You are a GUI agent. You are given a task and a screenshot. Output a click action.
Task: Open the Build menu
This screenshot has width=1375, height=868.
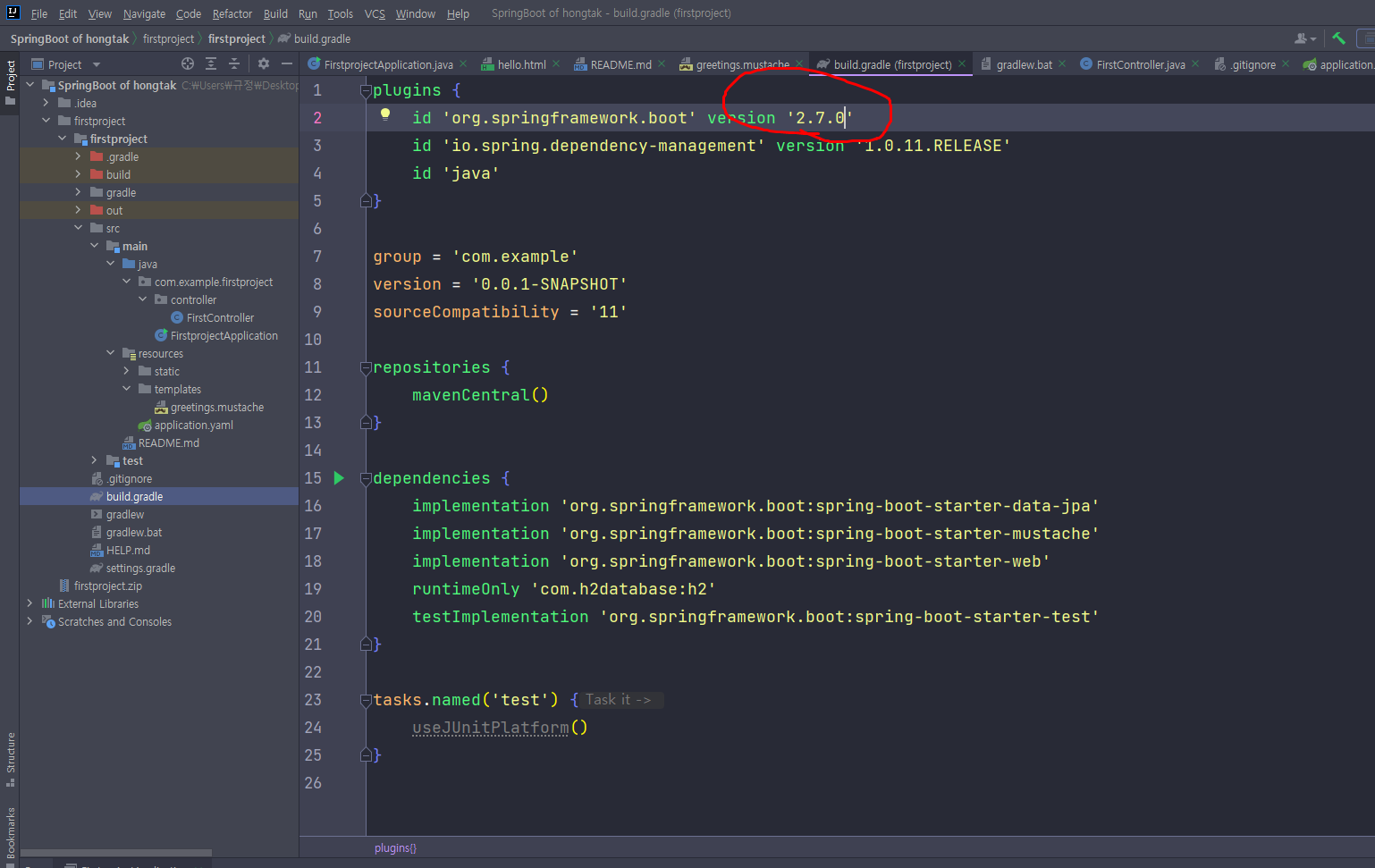[x=275, y=13]
